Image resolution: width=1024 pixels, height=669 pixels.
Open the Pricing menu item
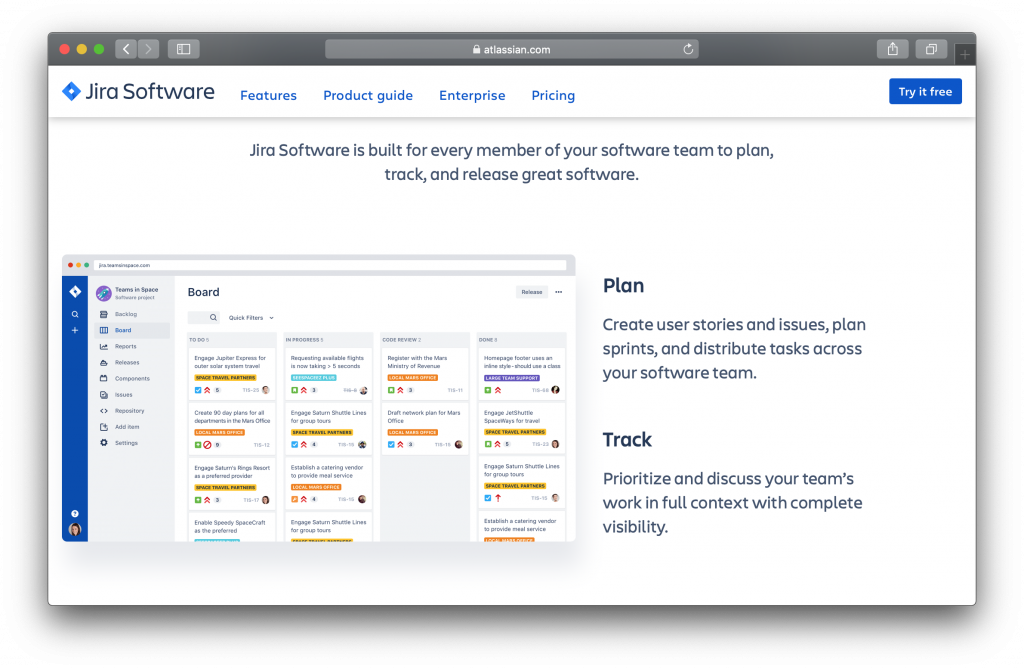point(553,95)
